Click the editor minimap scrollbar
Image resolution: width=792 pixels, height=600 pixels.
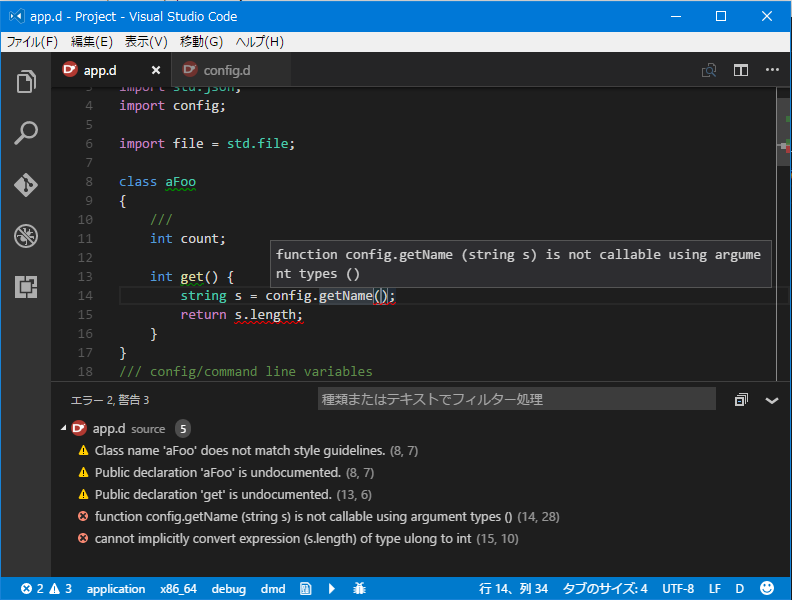pos(783,131)
